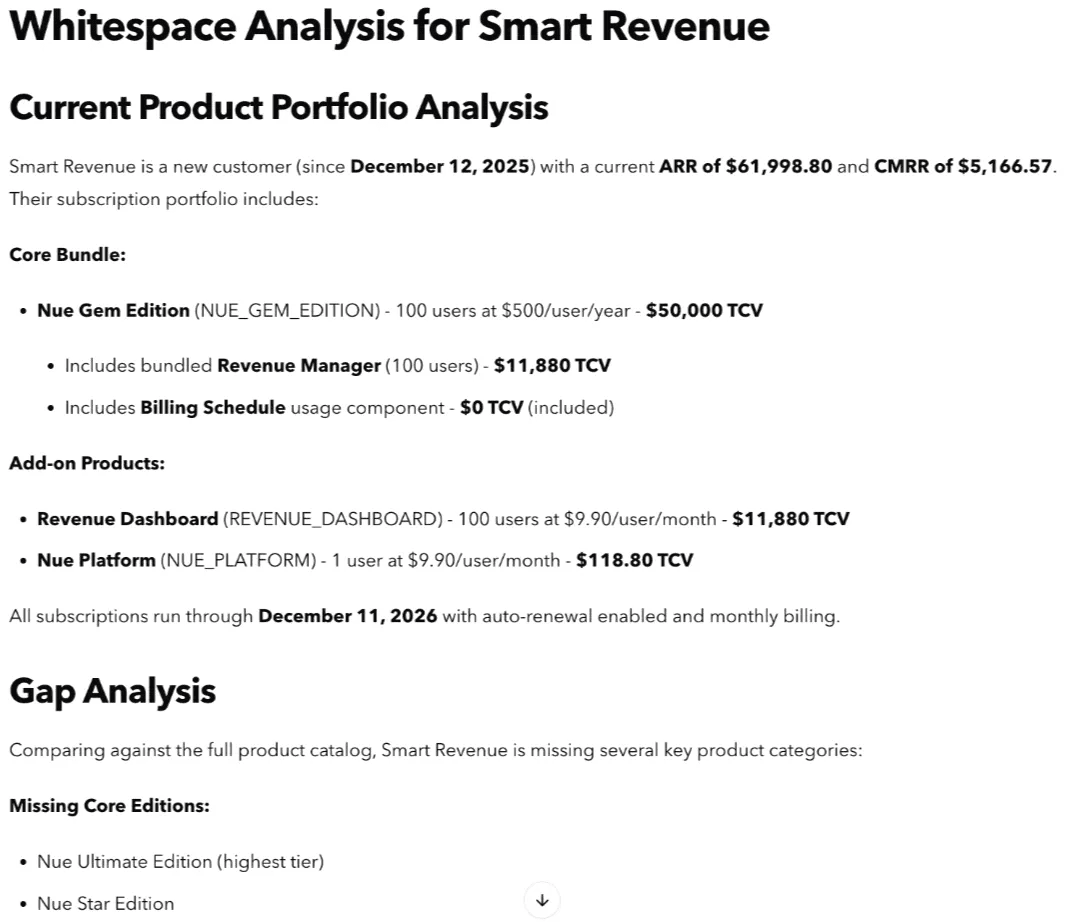Viewport: 1075px width, 922px height.
Task: Click the Whitespace Analysis for Smart Revenue heading
Action: pos(389,27)
